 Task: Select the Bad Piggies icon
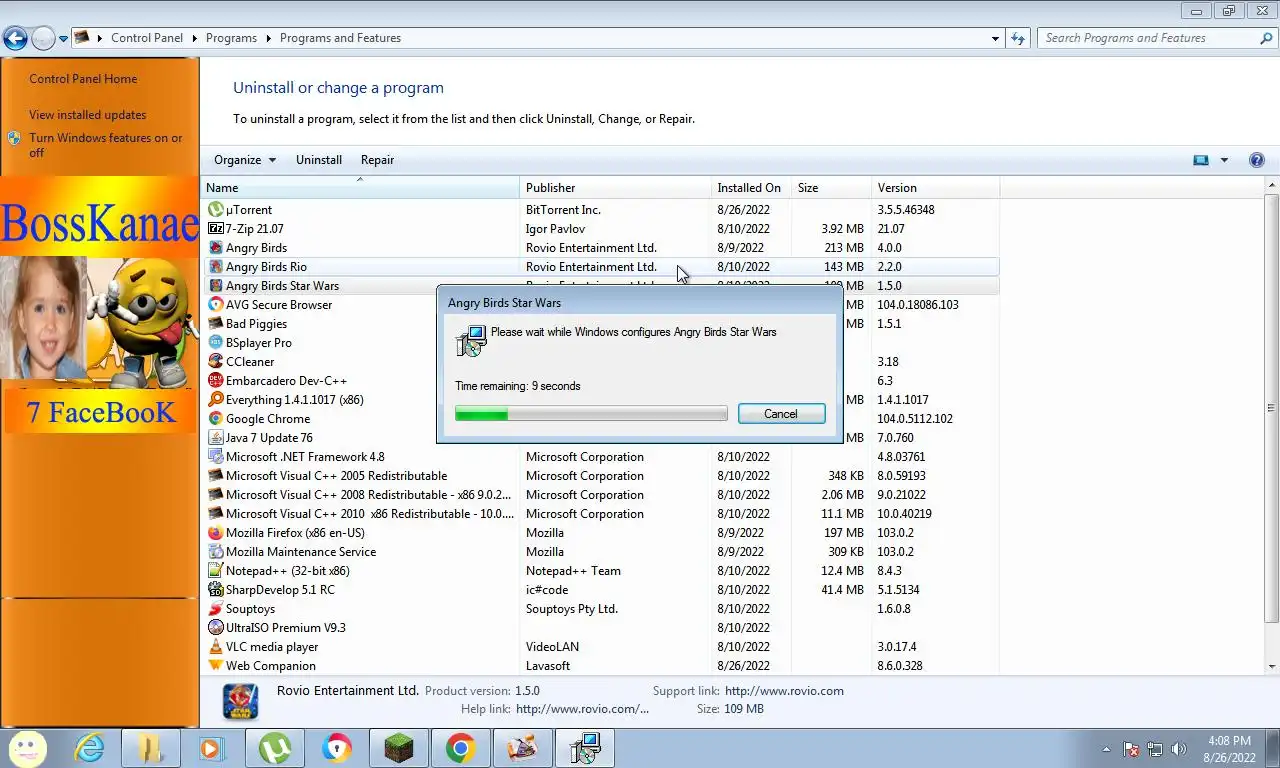click(x=216, y=324)
